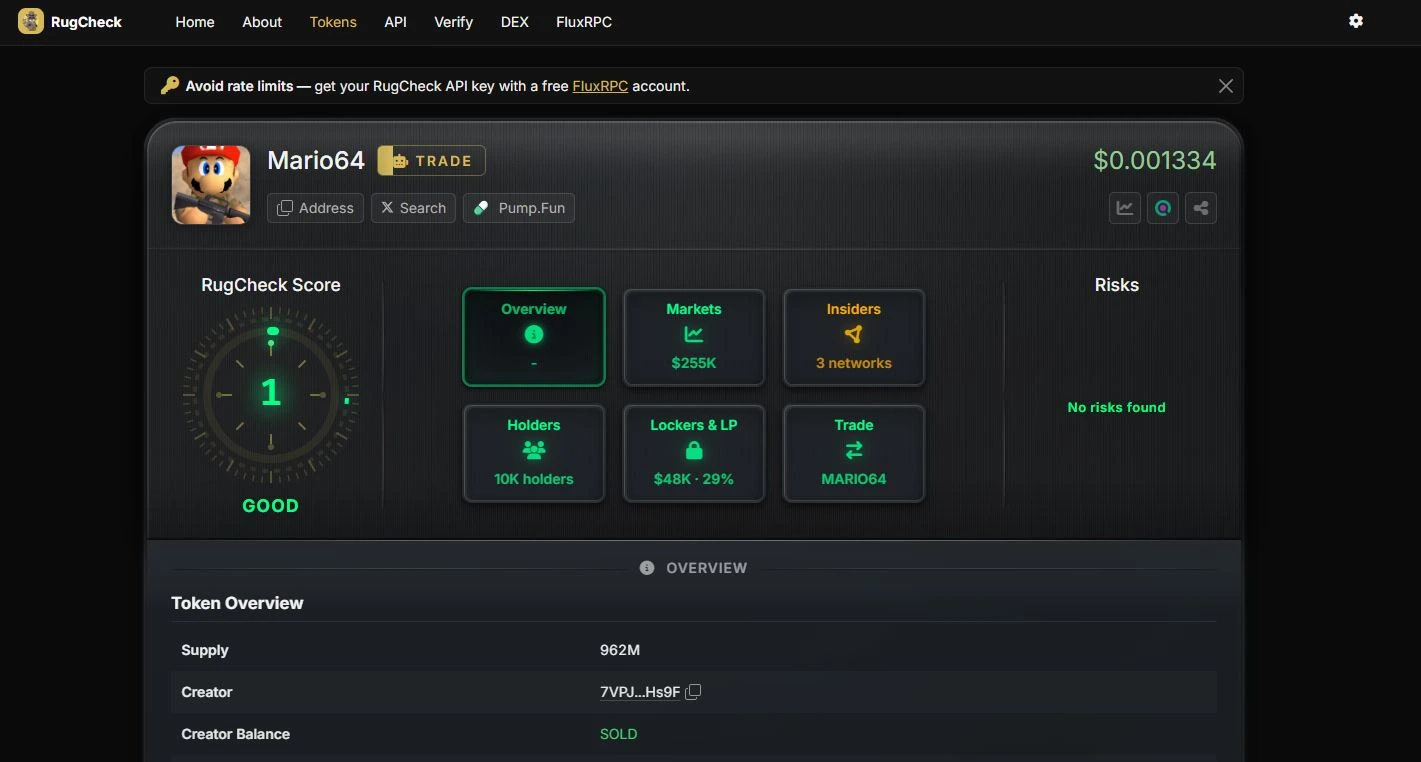Screen dimensions: 1421x762
Task: Click the gold TRADE button beside Mario64
Action: 431,160
